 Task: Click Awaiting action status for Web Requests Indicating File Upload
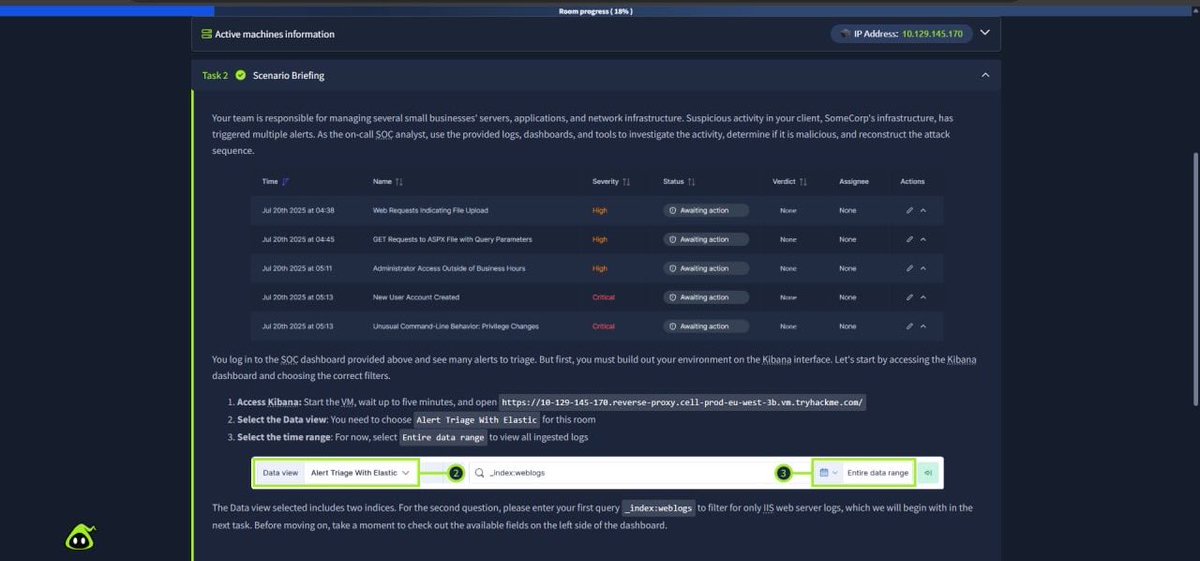706,211
